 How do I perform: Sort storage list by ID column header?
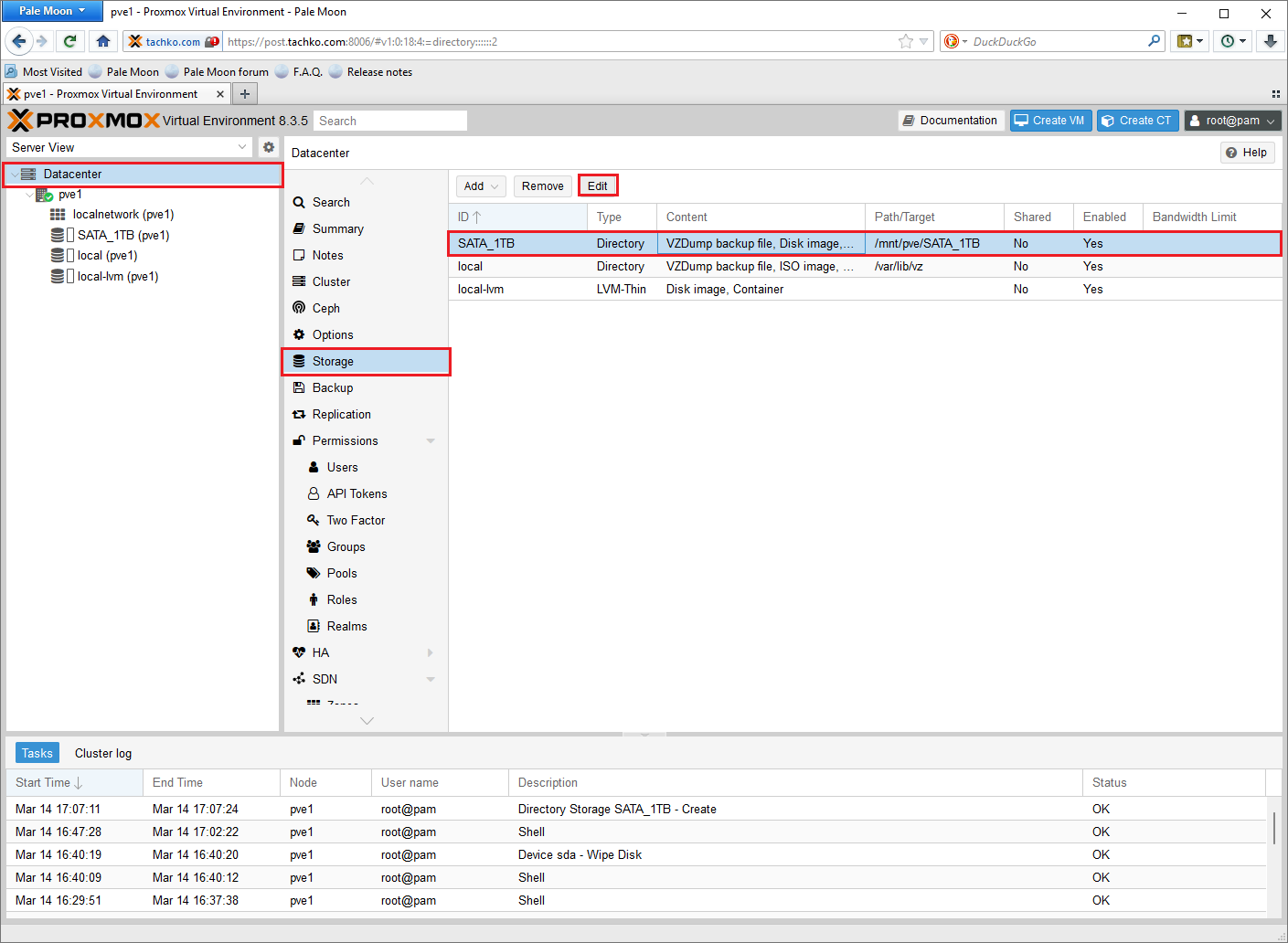[517, 217]
